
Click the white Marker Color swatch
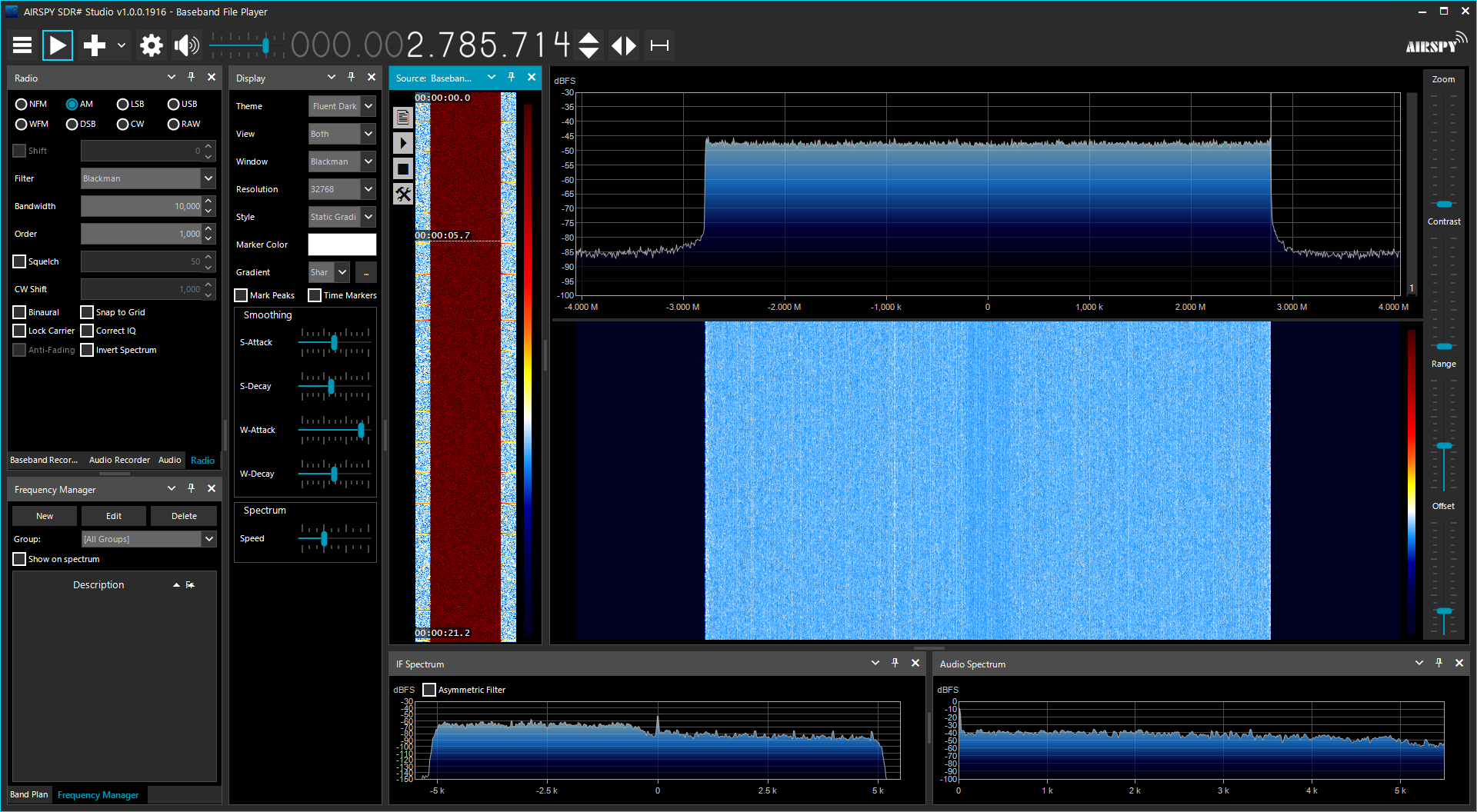(x=342, y=245)
